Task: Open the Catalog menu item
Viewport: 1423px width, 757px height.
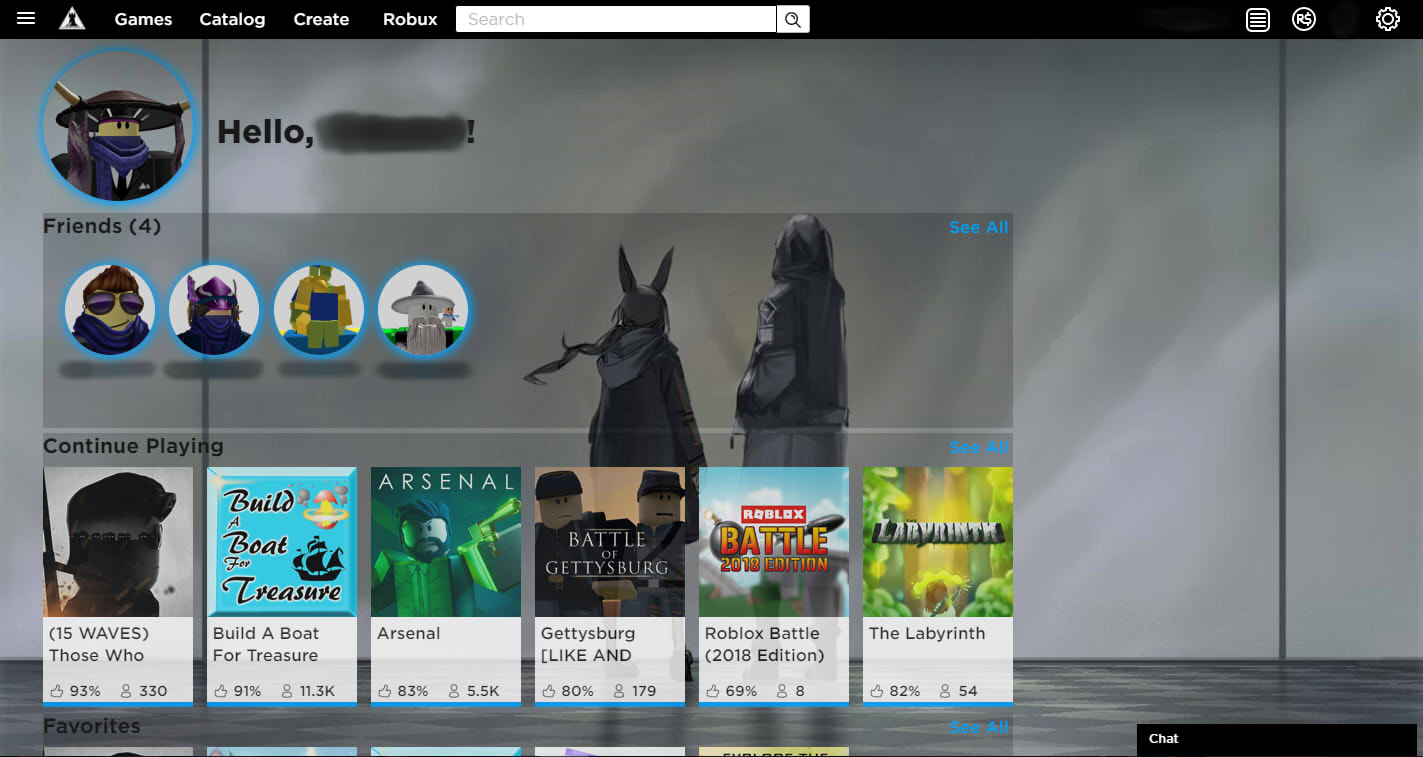Action: (232, 18)
